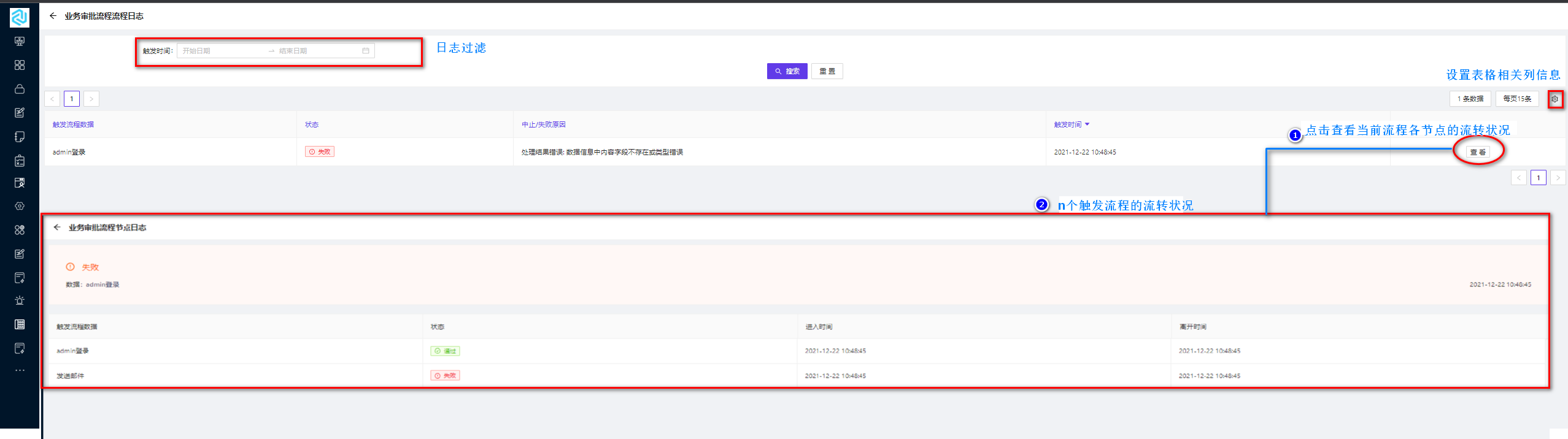Open the sidebar gear settings icon
Screen dimensions: 1568x439
coord(20,207)
